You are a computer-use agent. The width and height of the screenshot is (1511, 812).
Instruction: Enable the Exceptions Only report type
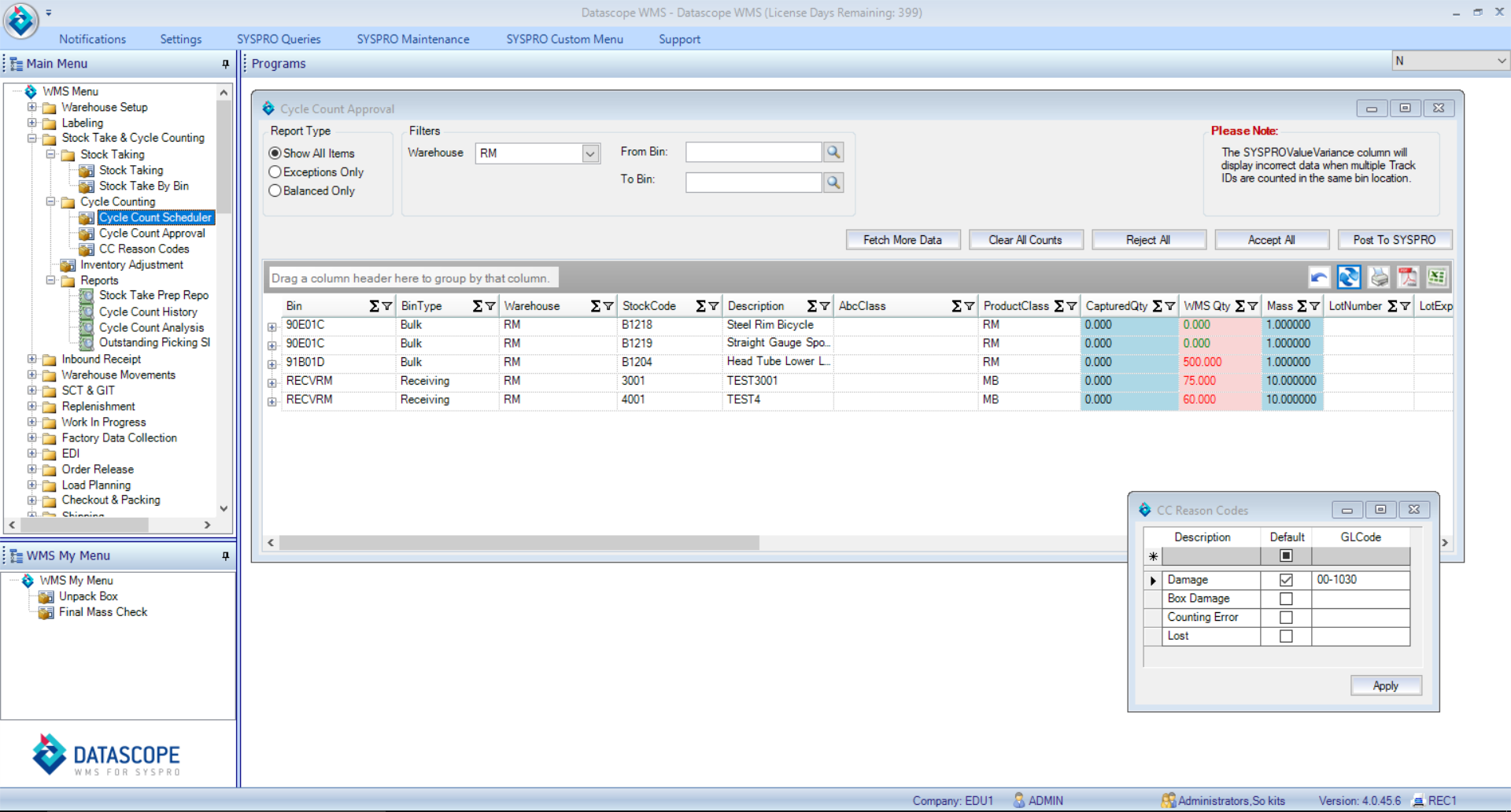click(275, 172)
